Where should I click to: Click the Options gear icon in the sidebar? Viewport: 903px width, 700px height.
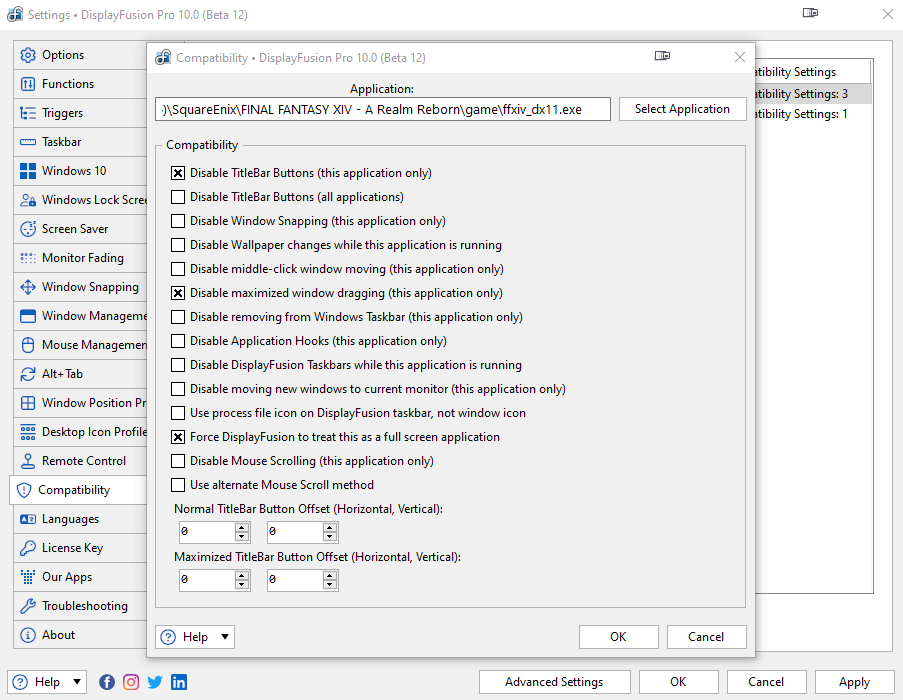click(27, 55)
